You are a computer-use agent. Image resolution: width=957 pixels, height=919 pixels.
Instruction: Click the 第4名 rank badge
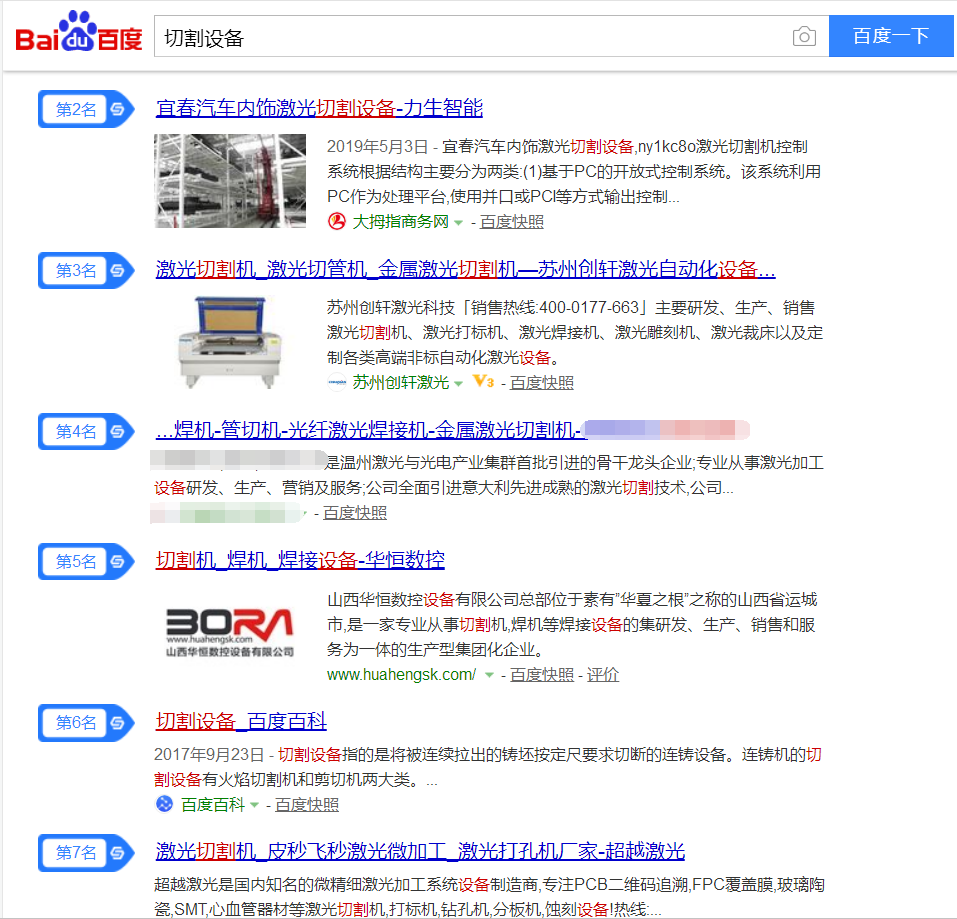(x=86, y=431)
